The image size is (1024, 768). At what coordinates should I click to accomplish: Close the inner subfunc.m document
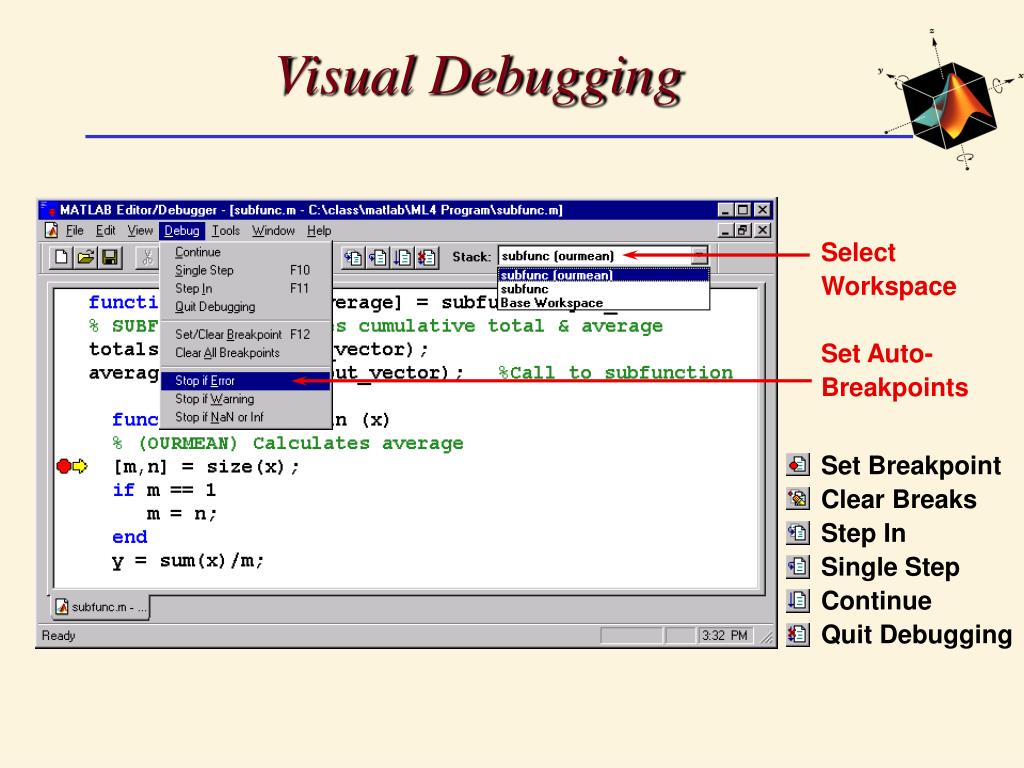click(x=763, y=230)
